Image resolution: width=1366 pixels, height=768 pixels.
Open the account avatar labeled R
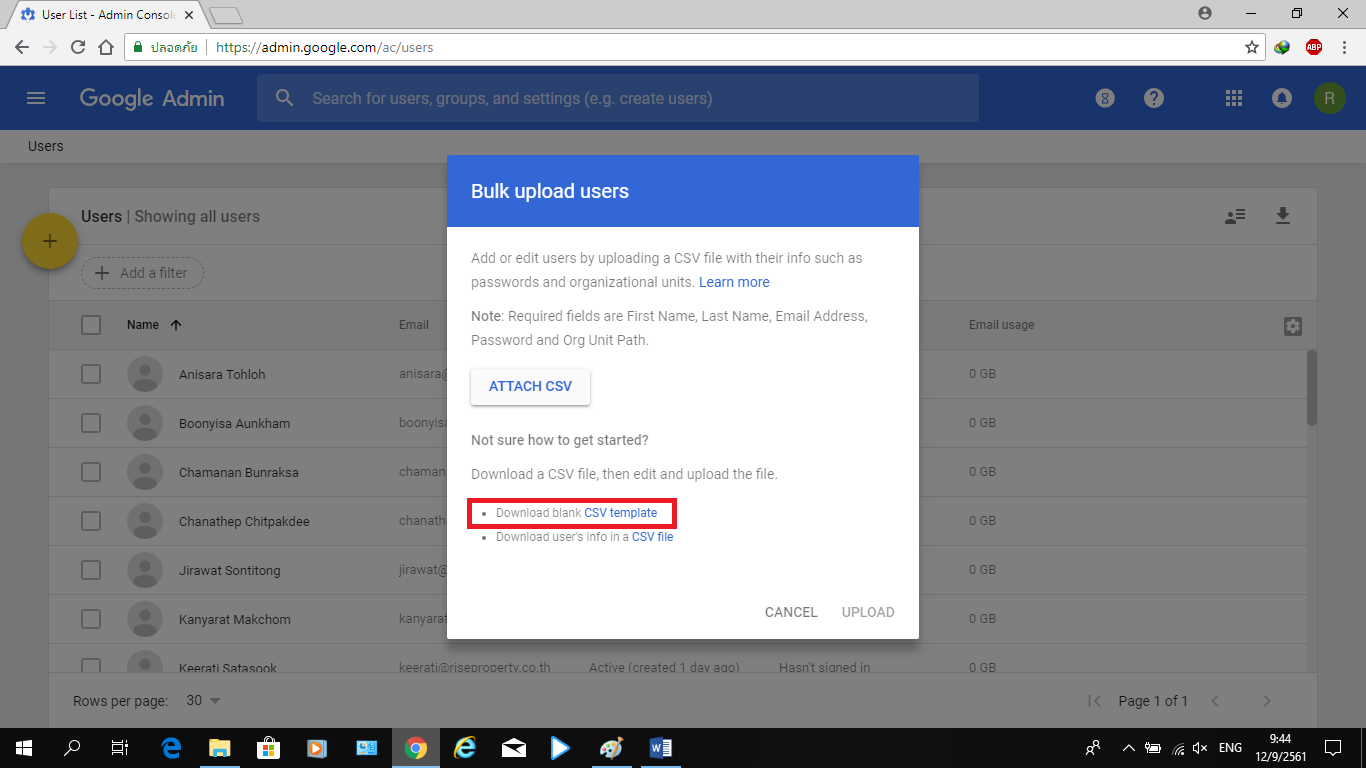(x=1329, y=98)
